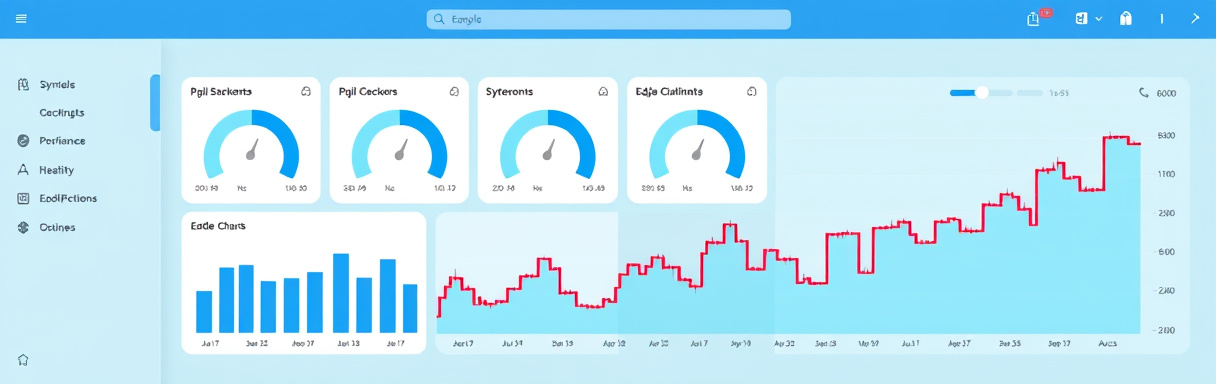The height and width of the screenshot is (384, 1216).
Task: Click the sidebar's blue vertical scrollbar
Action: click(155, 103)
